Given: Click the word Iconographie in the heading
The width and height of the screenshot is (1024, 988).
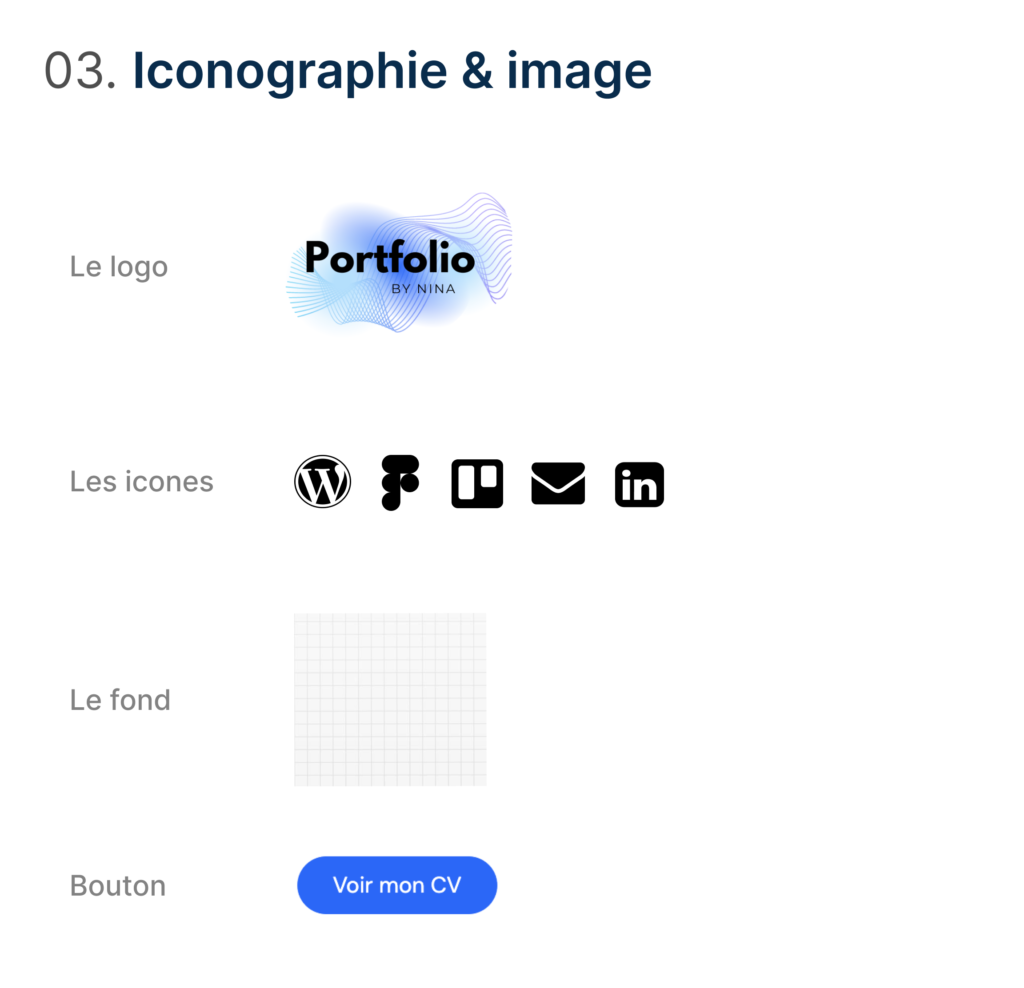Looking at the screenshot, I should pos(290,72).
